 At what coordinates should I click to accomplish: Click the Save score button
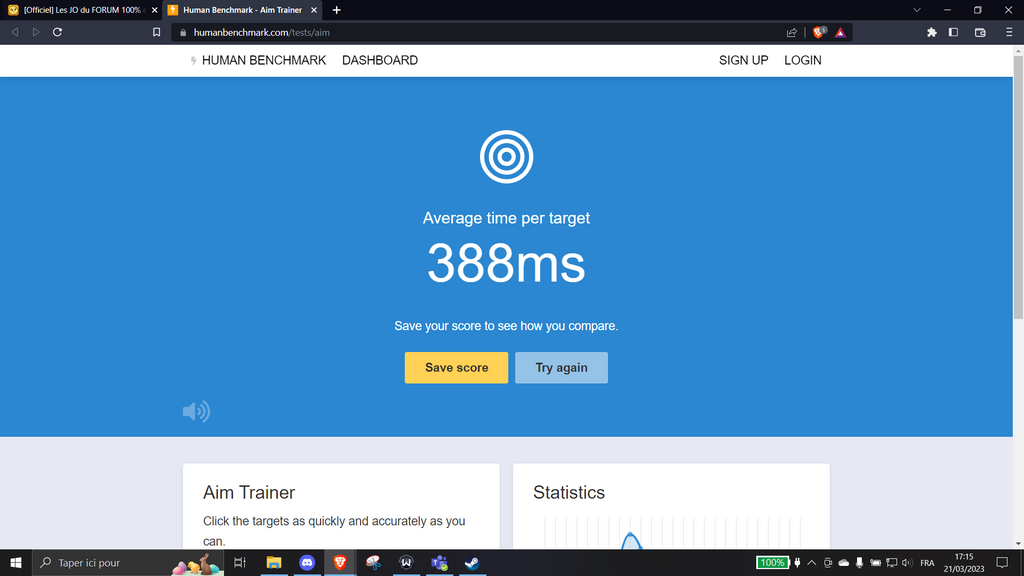click(456, 368)
